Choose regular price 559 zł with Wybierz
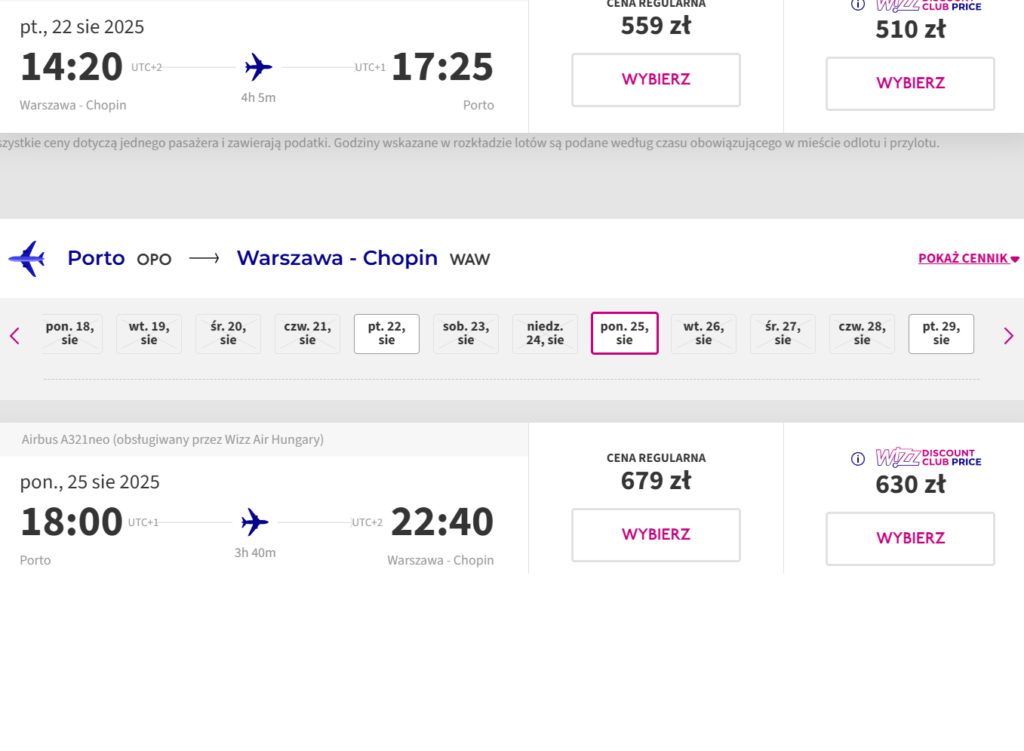 click(x=656, y=80)
